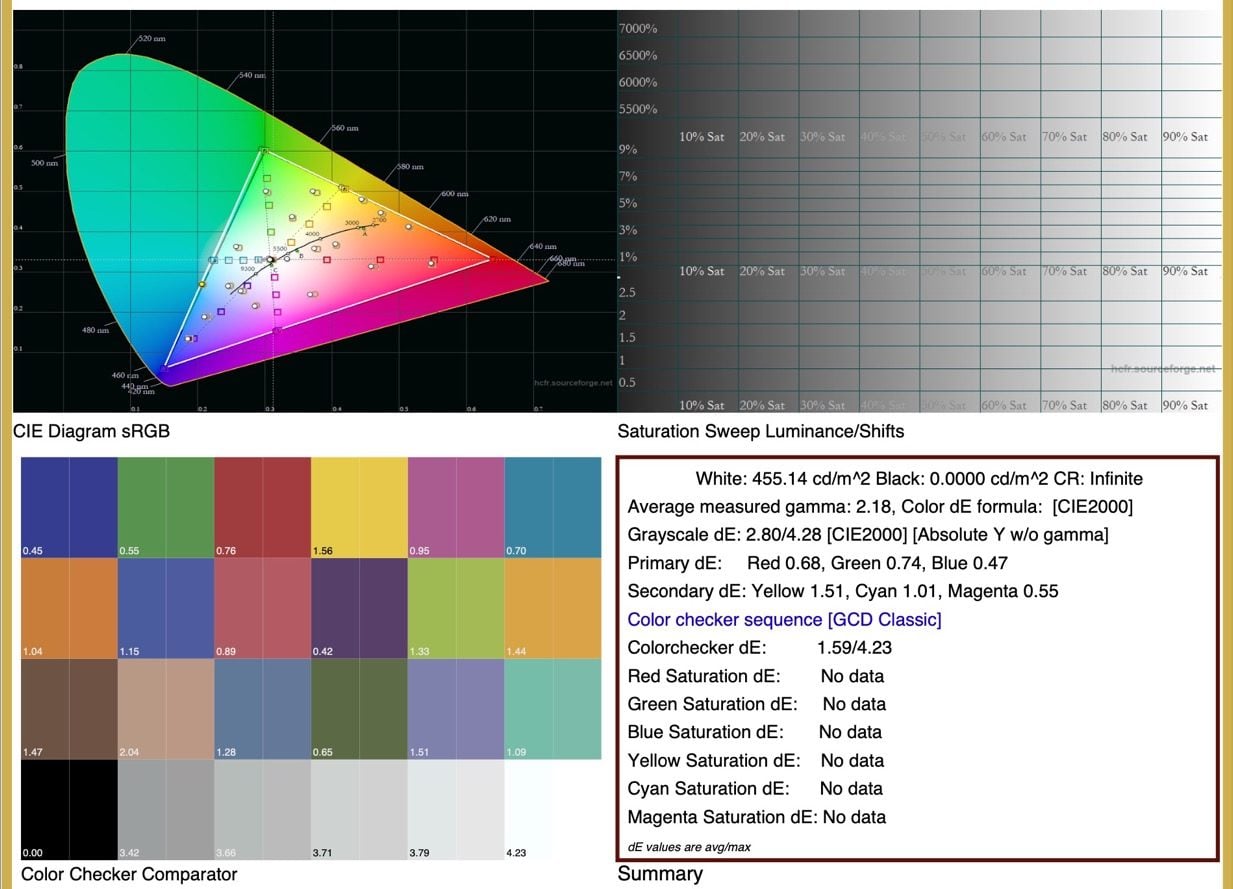Click the top-row 90% Sat label
The image size is (1233, 889).
[1184, 137]
